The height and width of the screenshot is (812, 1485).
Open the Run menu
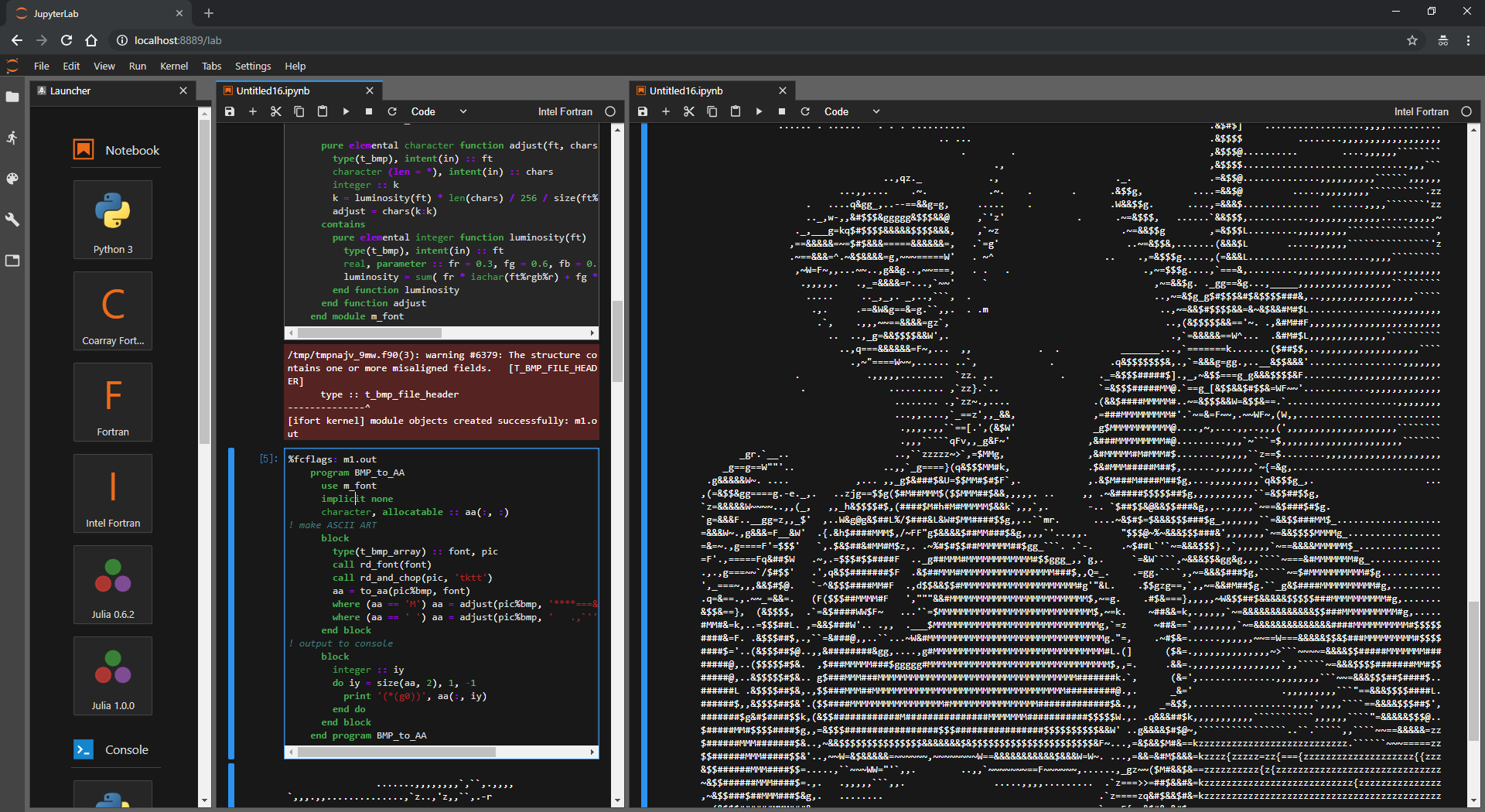[138, 66]
